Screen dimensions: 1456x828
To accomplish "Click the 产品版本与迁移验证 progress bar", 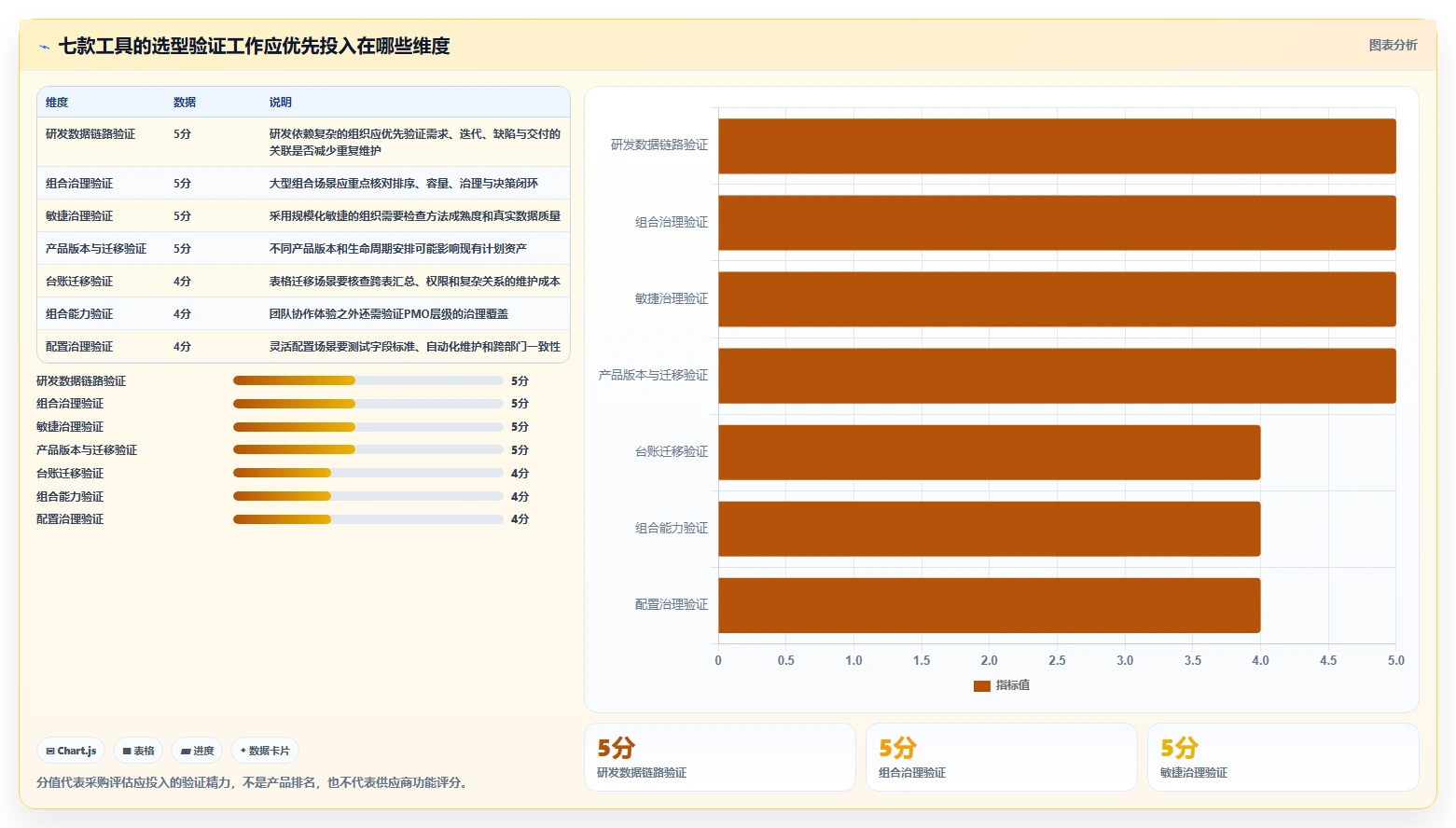I will 367,449.
